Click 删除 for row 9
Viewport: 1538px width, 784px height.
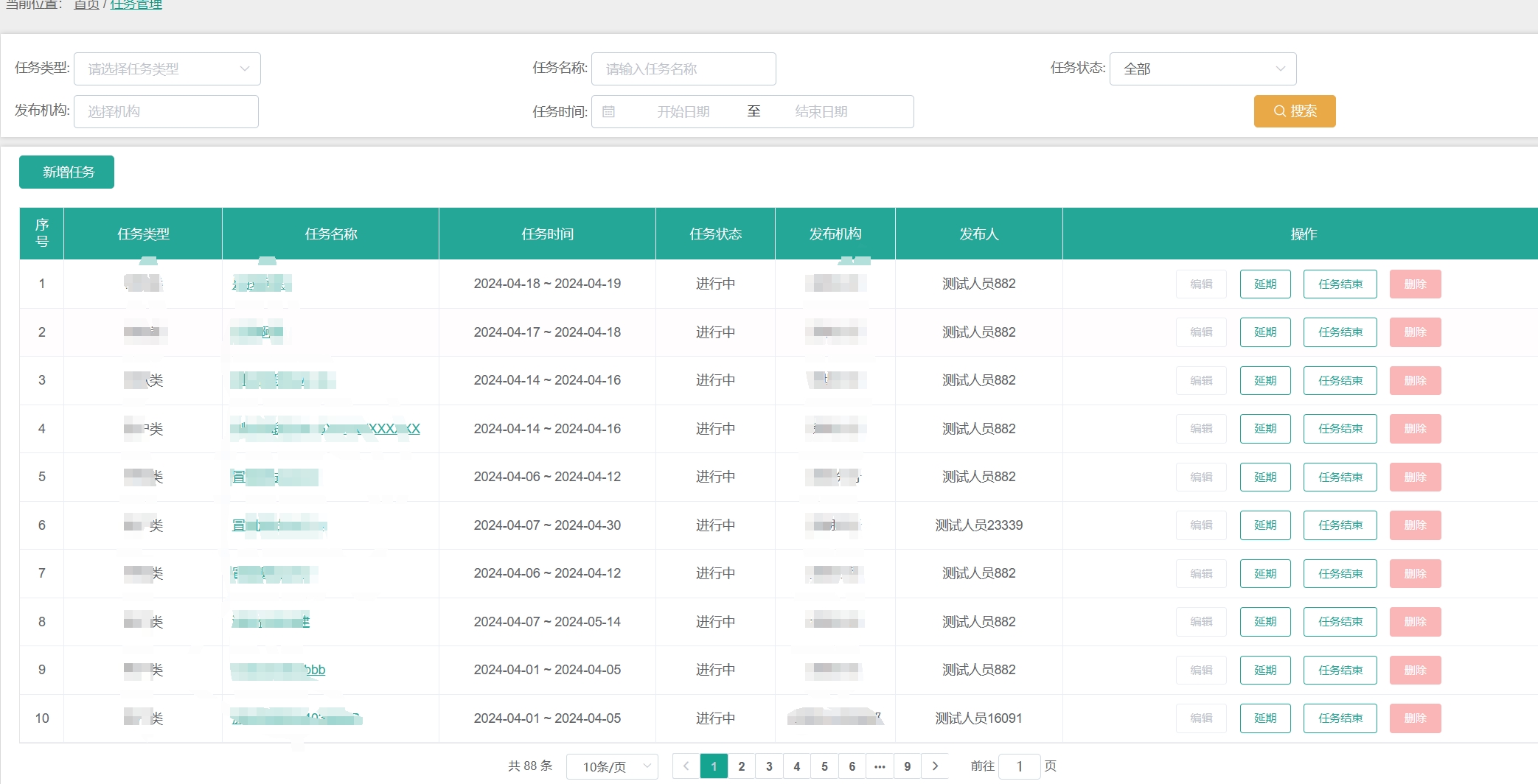pos(1415,670)
